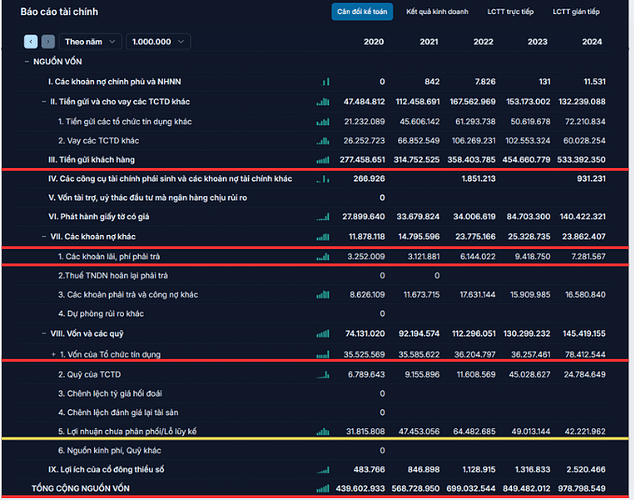The width and height of the screenshot is (634, 500).
Task: Go to next period with right arrow
Action: pos(46,42)
